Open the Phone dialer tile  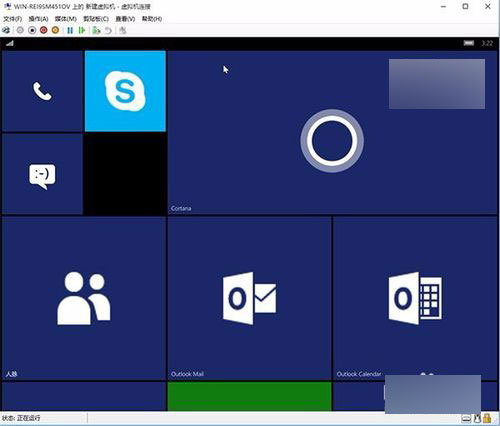pos(42,91)
